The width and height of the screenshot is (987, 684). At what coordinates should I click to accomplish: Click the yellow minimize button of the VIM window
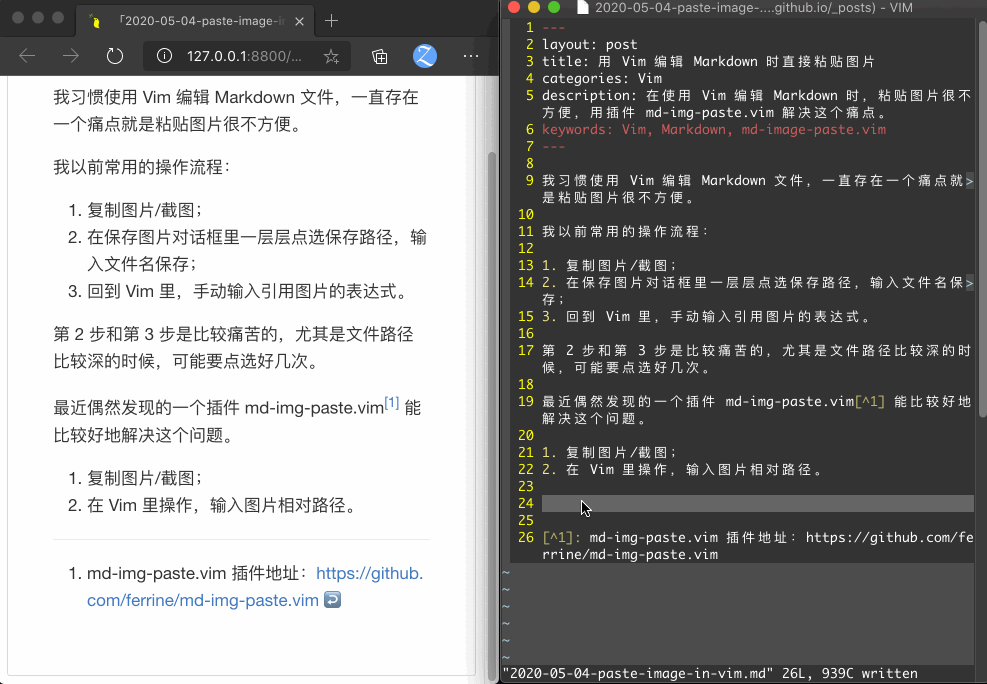pos(534,8)
